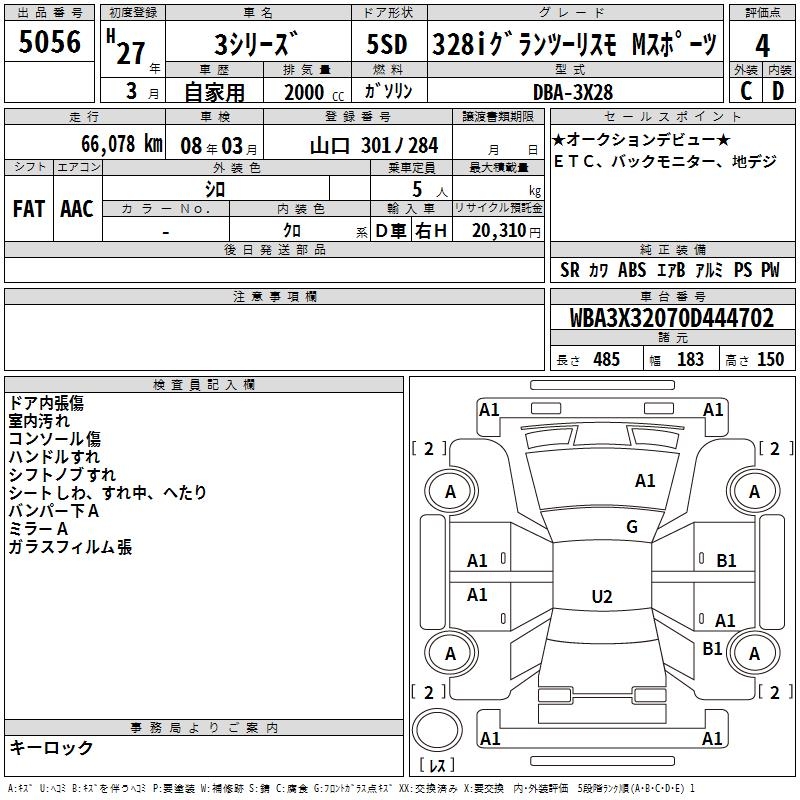Click the PS equipment code
The width and height of the screenshot is (800, 800).
click(x=742, y=270)
